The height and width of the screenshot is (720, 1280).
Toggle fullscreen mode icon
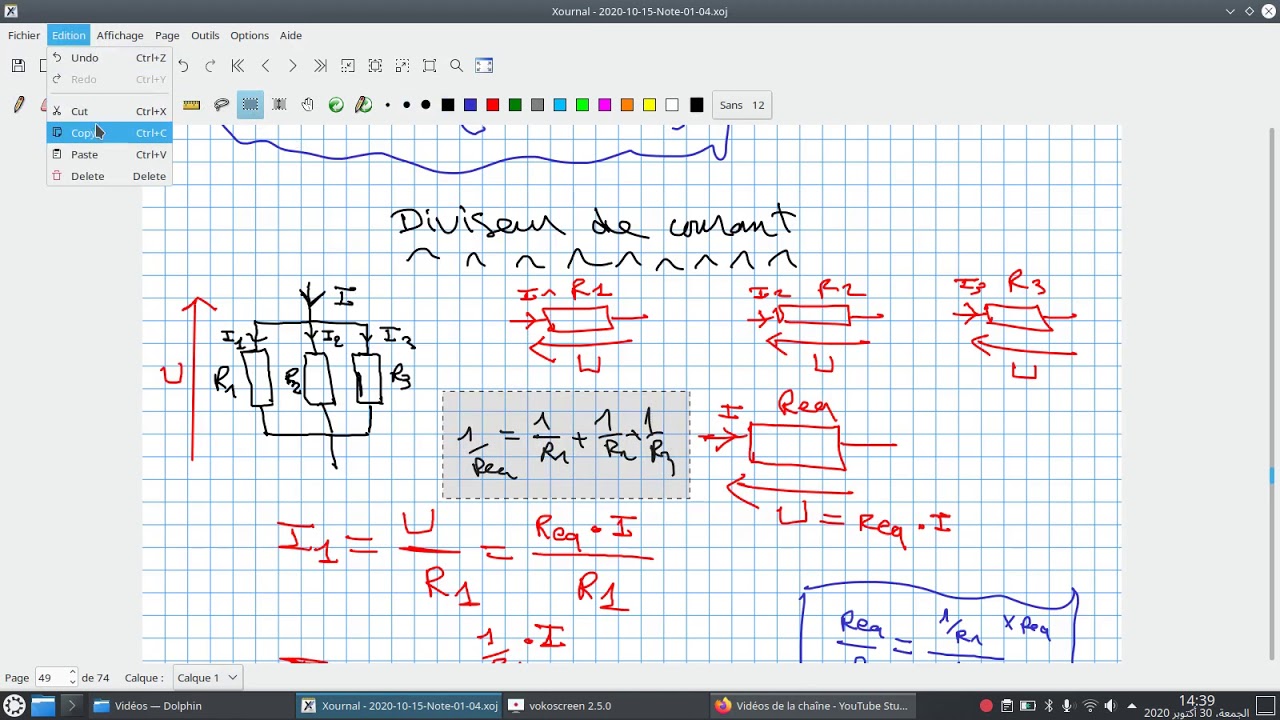(x=484, y=66)
